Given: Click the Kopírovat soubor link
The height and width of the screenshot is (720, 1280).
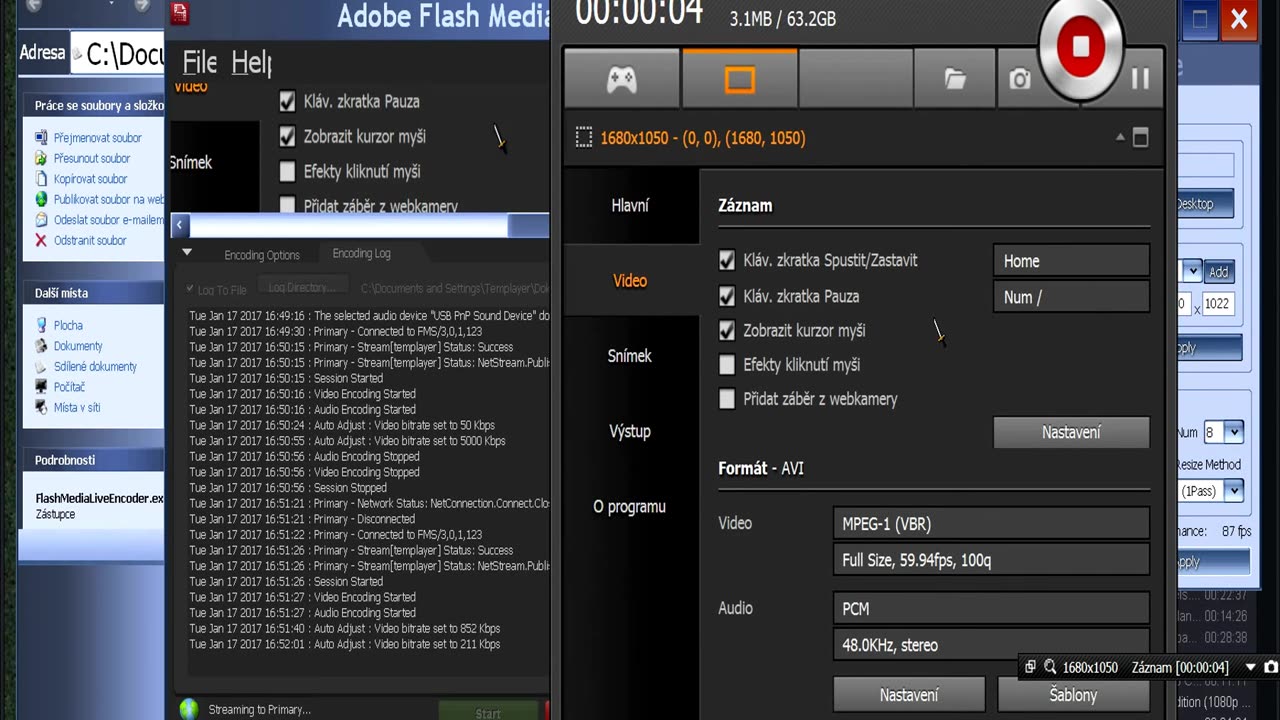Looking at the screenshot, I should [91, 179].
